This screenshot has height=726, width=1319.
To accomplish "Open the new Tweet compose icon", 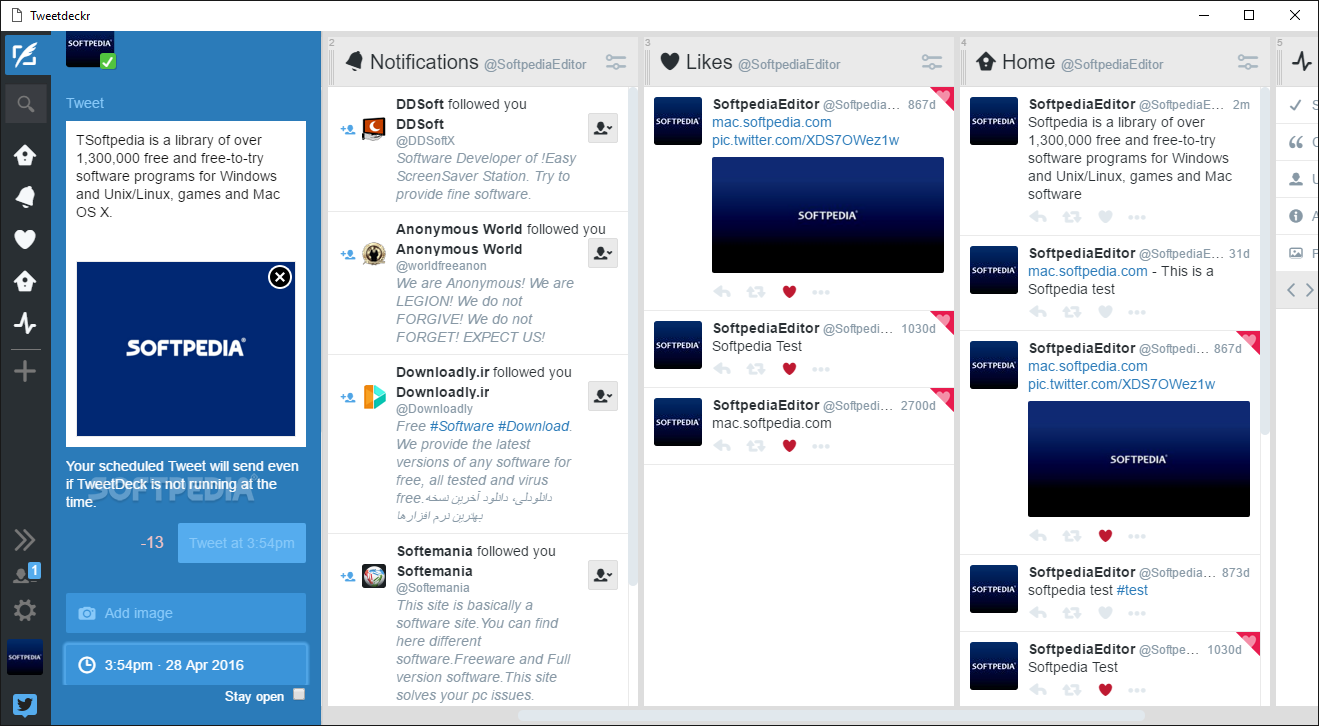I will [25, 55].
